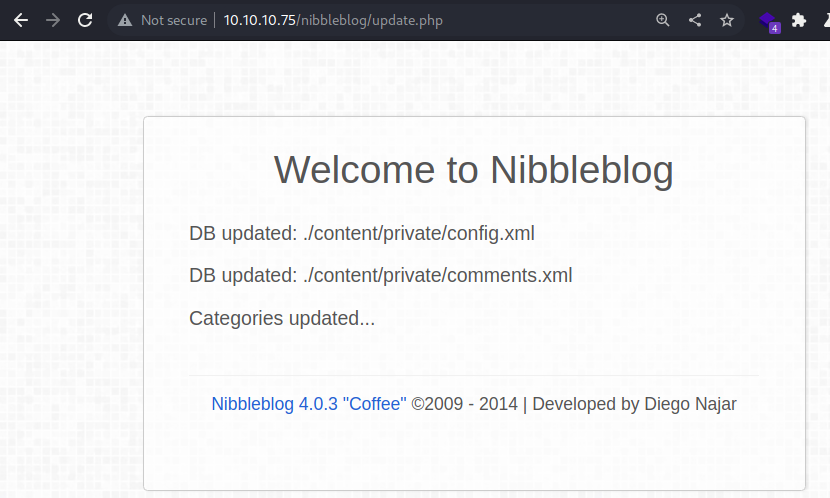Go back with the browser back arrow
830x498 pixels.
21,20
